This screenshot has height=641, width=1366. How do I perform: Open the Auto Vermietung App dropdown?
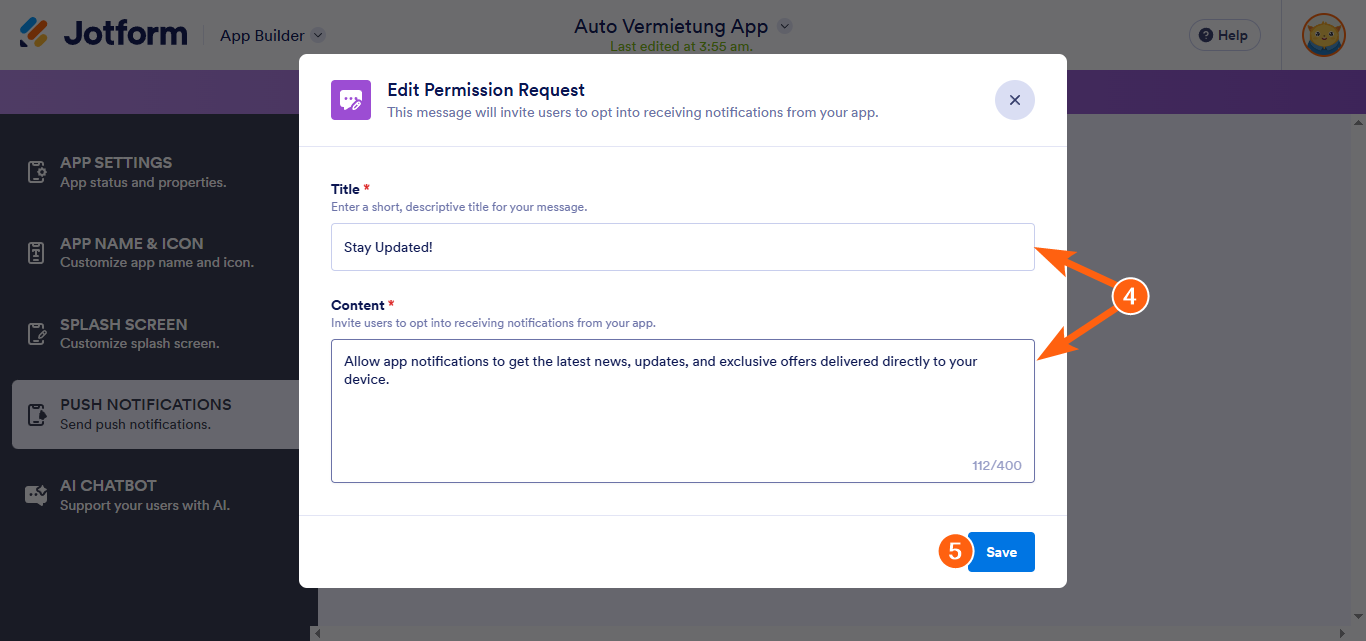click(786, 27)
